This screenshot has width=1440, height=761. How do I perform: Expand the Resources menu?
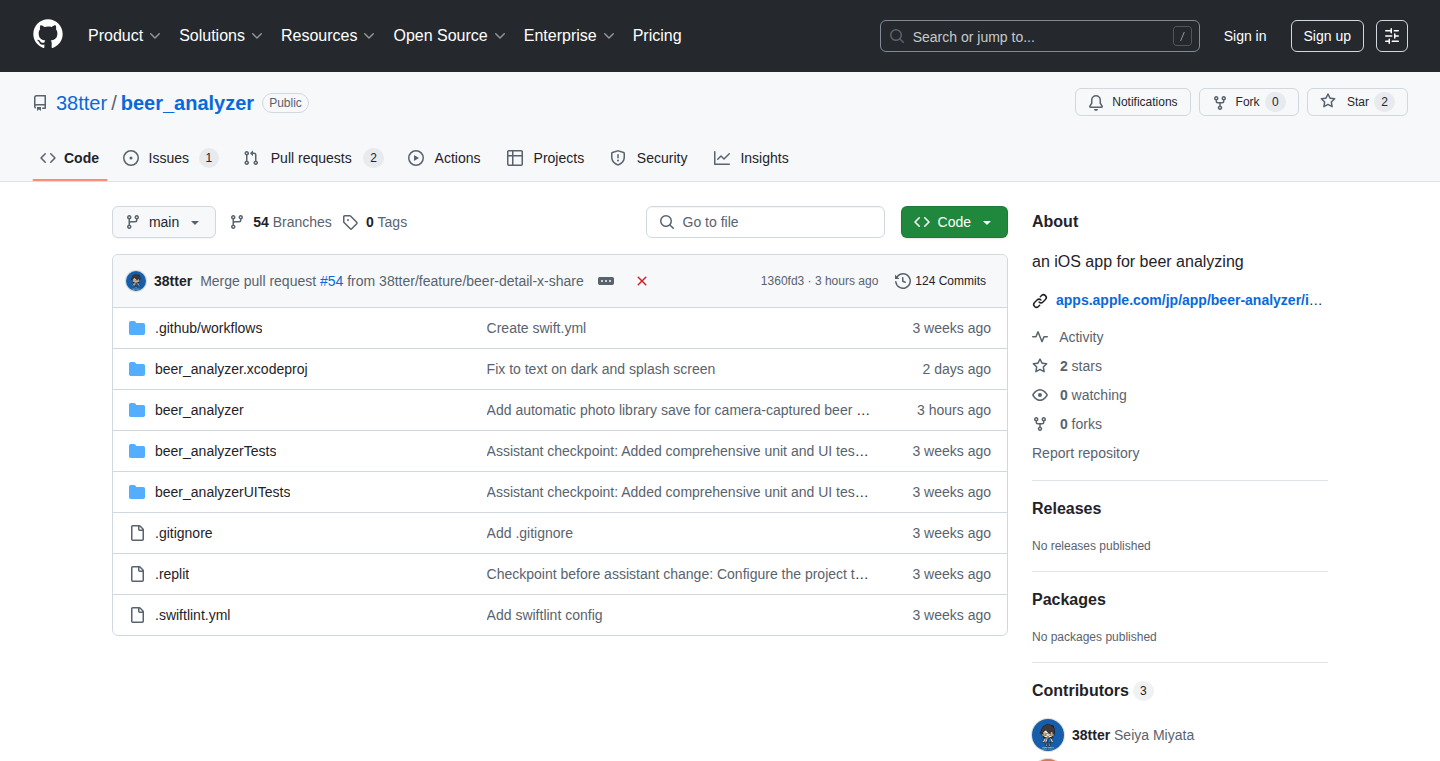pyautogui.click(x=328, y=36)
